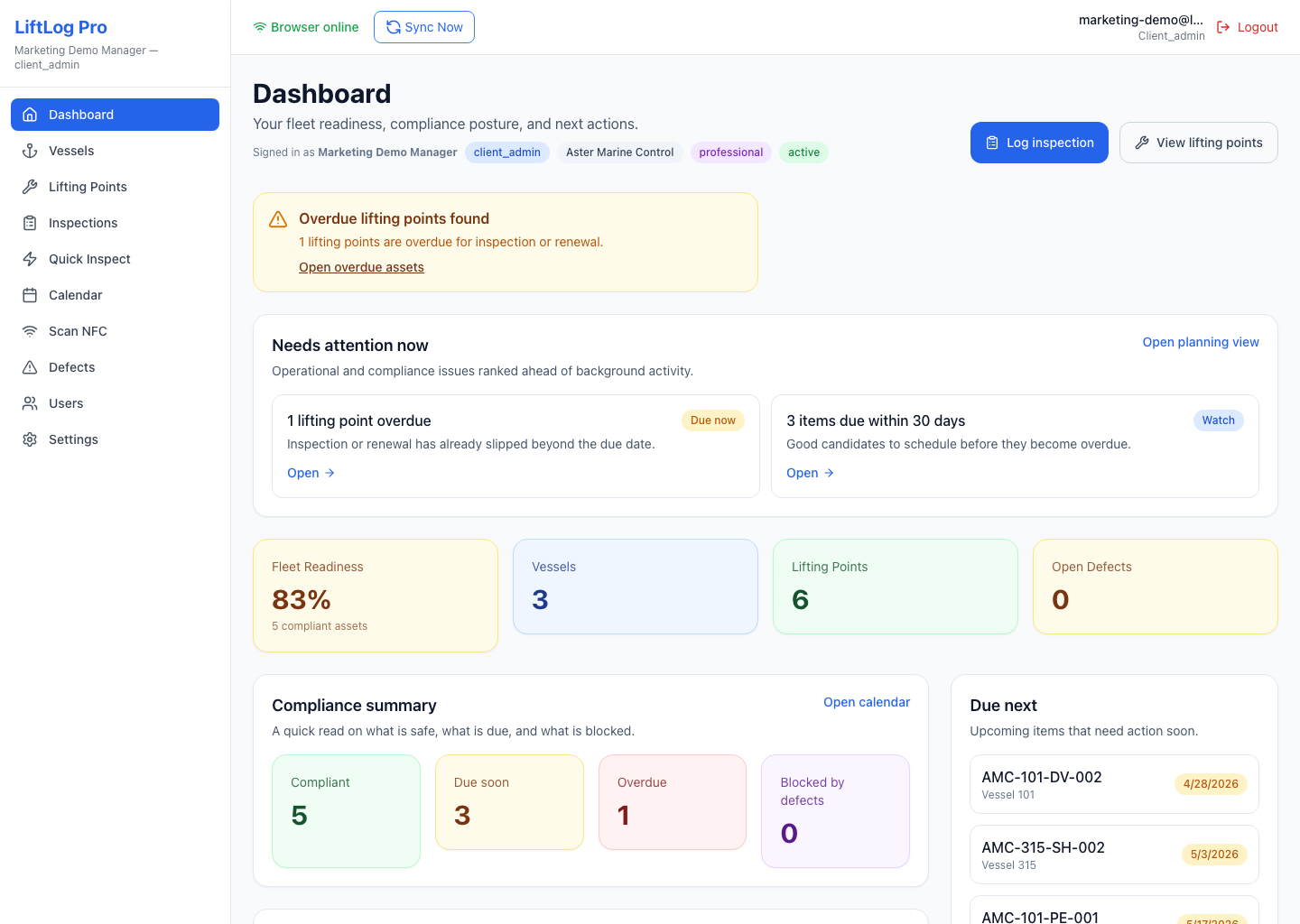Open due item AMC-101-DV-002
Image resolution: width=1300 pixels, height=924 pixels.
tap(1114, 784)
